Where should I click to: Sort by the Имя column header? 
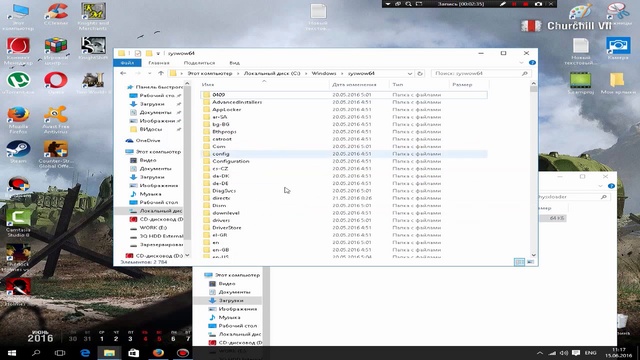tap(208, 84)
